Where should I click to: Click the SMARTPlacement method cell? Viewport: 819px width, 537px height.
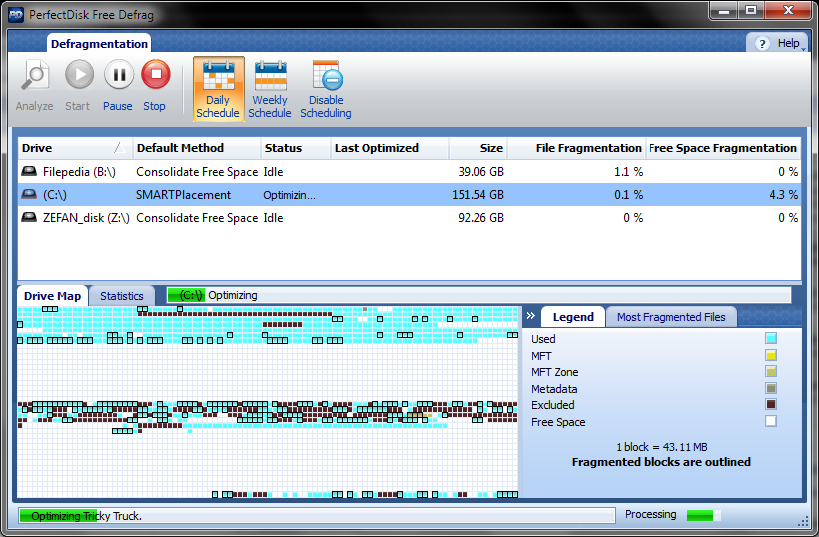coord(183,195)
